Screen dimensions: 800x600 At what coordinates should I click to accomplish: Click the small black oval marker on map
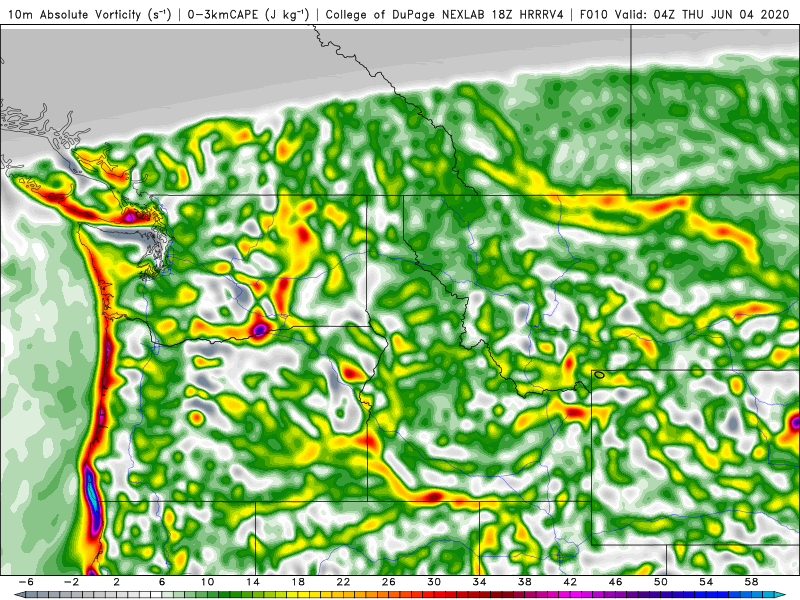click(x=599, y=375)
